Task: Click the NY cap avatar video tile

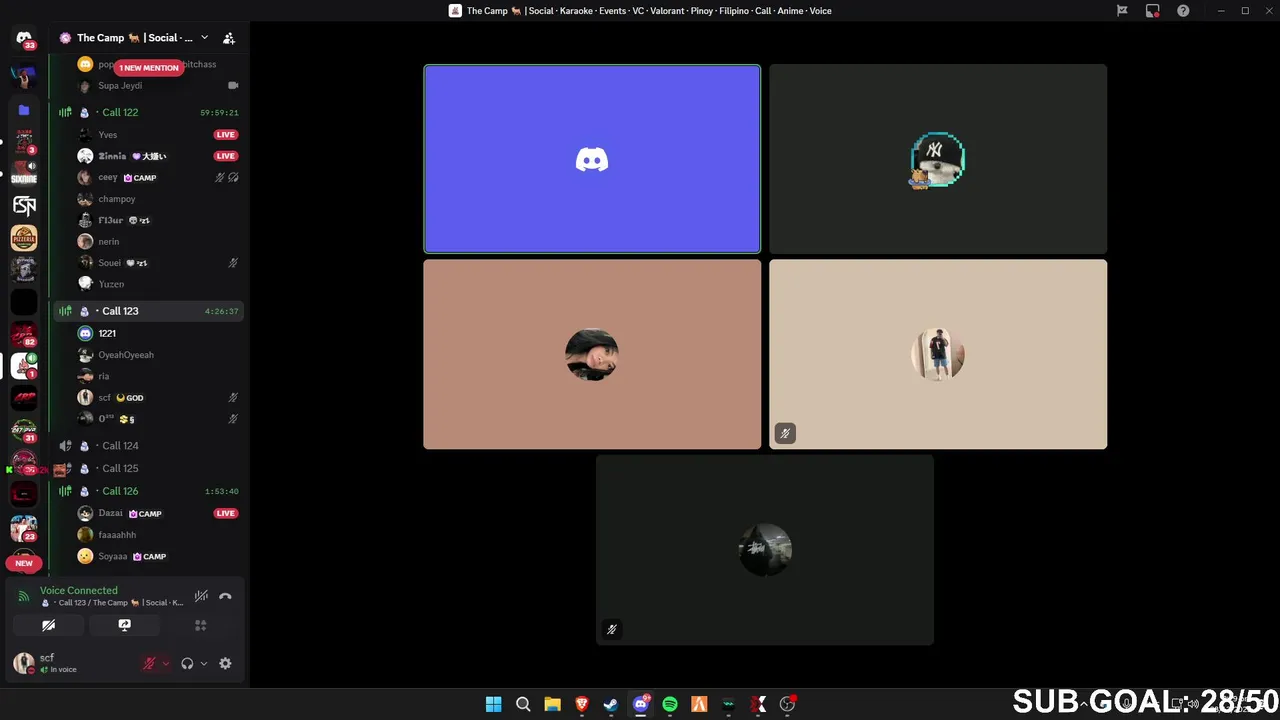Action: pyautogui.click(x=938, y=159)
